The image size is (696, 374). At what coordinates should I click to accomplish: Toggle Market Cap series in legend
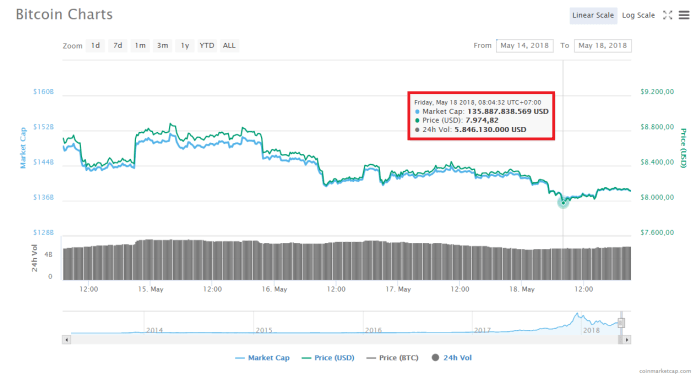(x=262, y=358)
